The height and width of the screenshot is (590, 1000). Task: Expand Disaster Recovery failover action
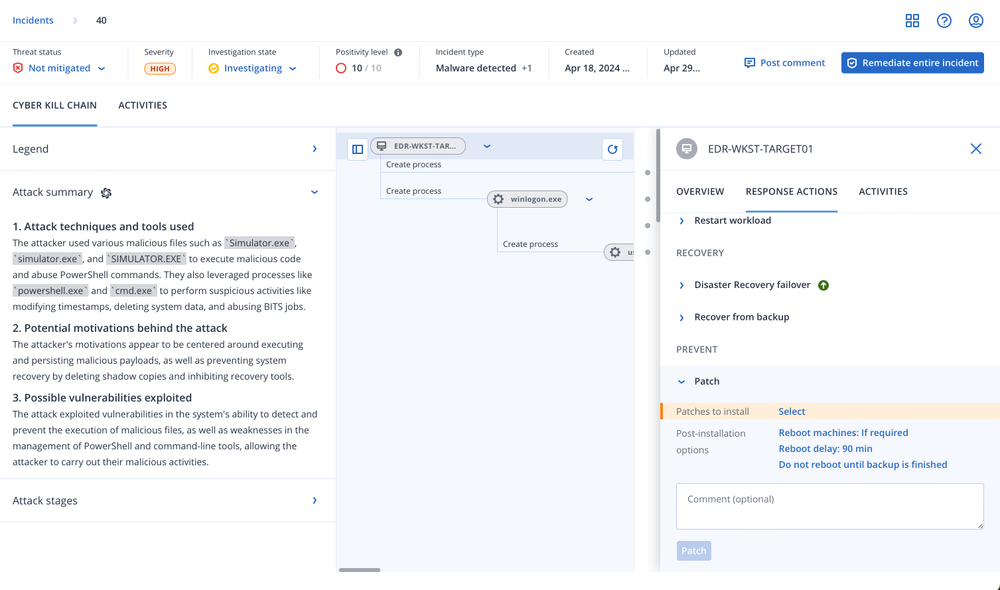point(682,285)
